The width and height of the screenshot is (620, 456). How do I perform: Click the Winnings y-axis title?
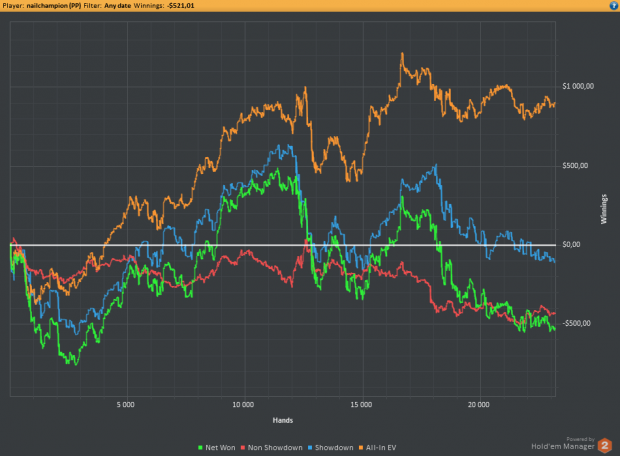click(604, 209)
